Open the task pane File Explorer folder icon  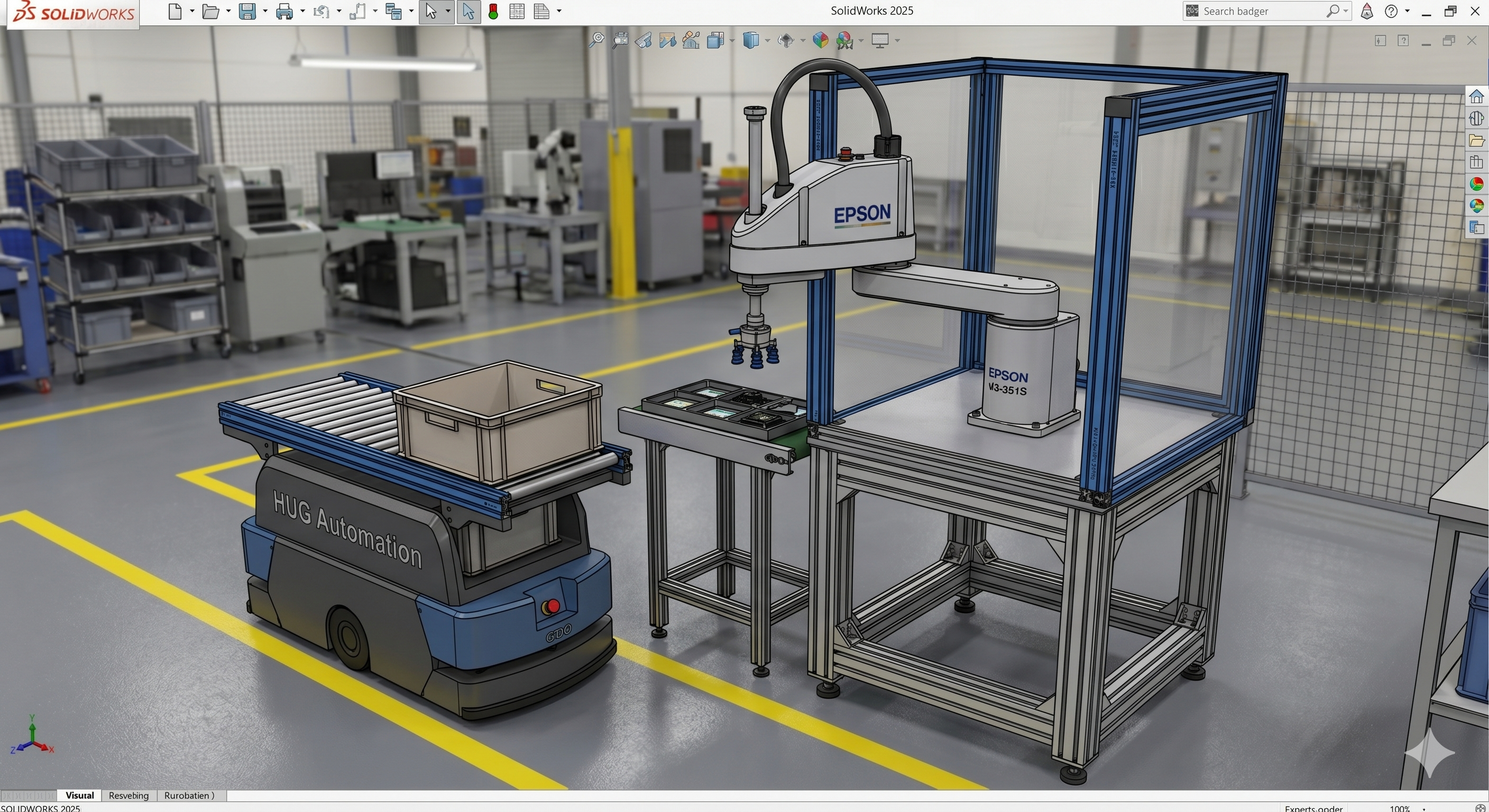click(1477, 141)
